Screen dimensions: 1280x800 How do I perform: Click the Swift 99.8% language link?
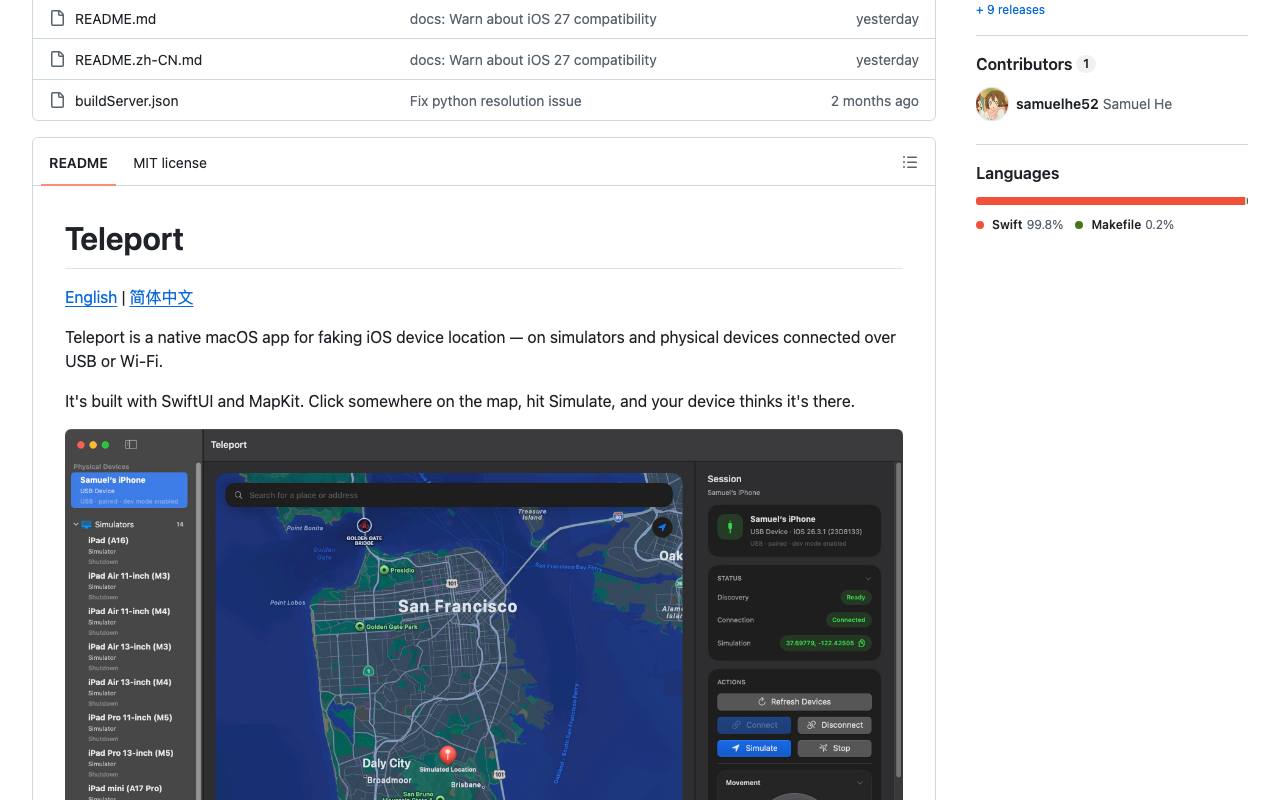tap(1020, 225)
